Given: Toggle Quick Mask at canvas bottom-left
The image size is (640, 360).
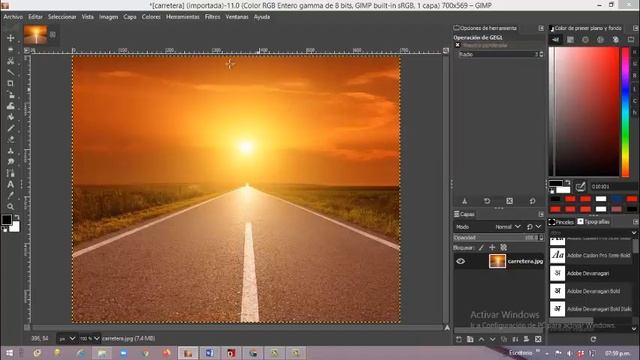Looking at the screenshot, I should pos(27,328).
